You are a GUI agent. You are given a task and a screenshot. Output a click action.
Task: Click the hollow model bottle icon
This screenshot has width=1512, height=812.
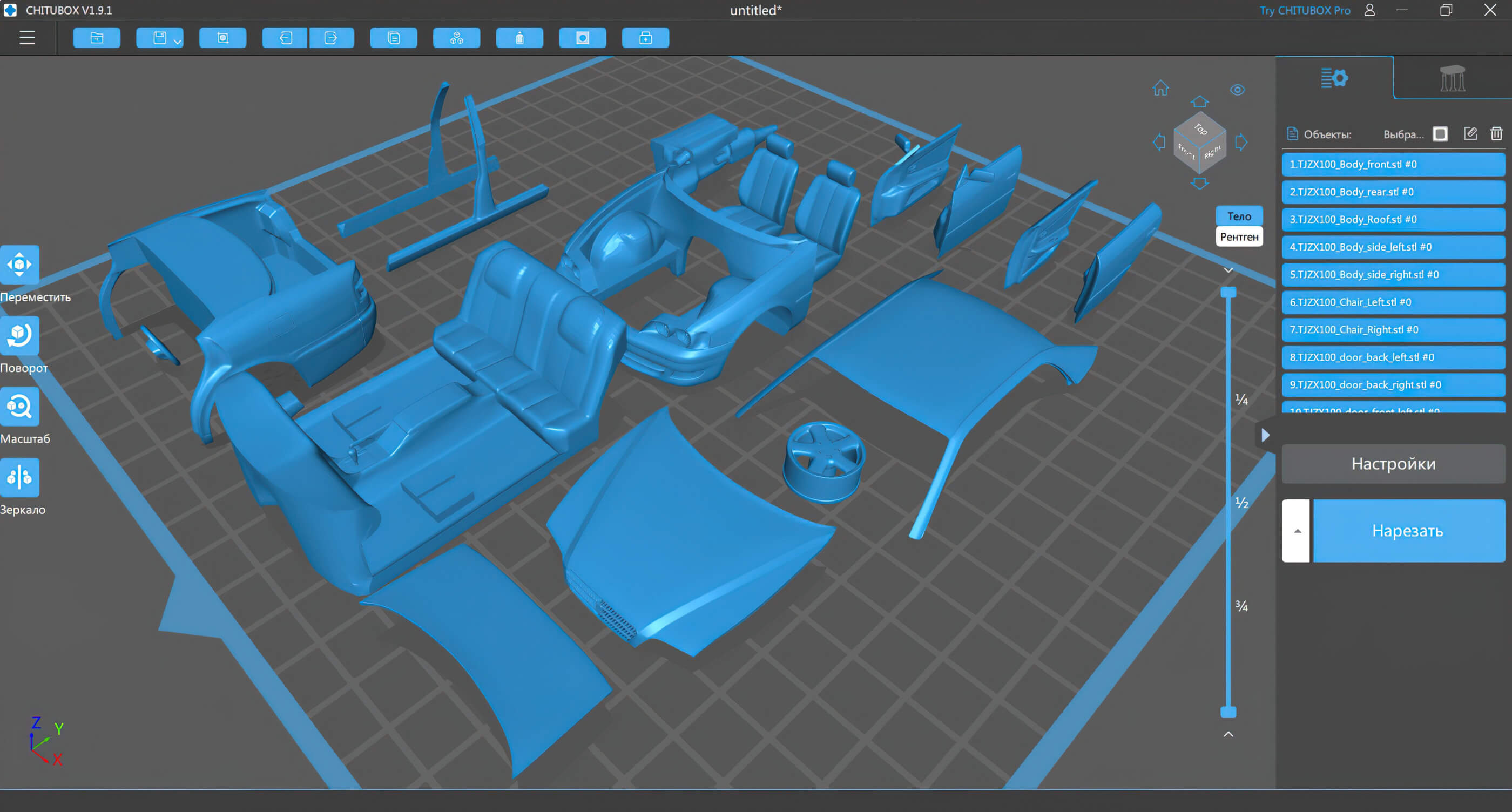coord(519,38)
